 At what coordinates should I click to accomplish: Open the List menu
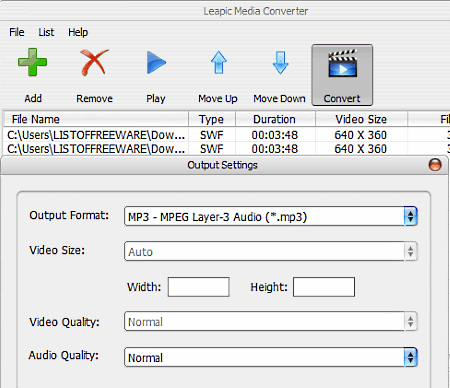pyautogui.click(x=46, y=32)
